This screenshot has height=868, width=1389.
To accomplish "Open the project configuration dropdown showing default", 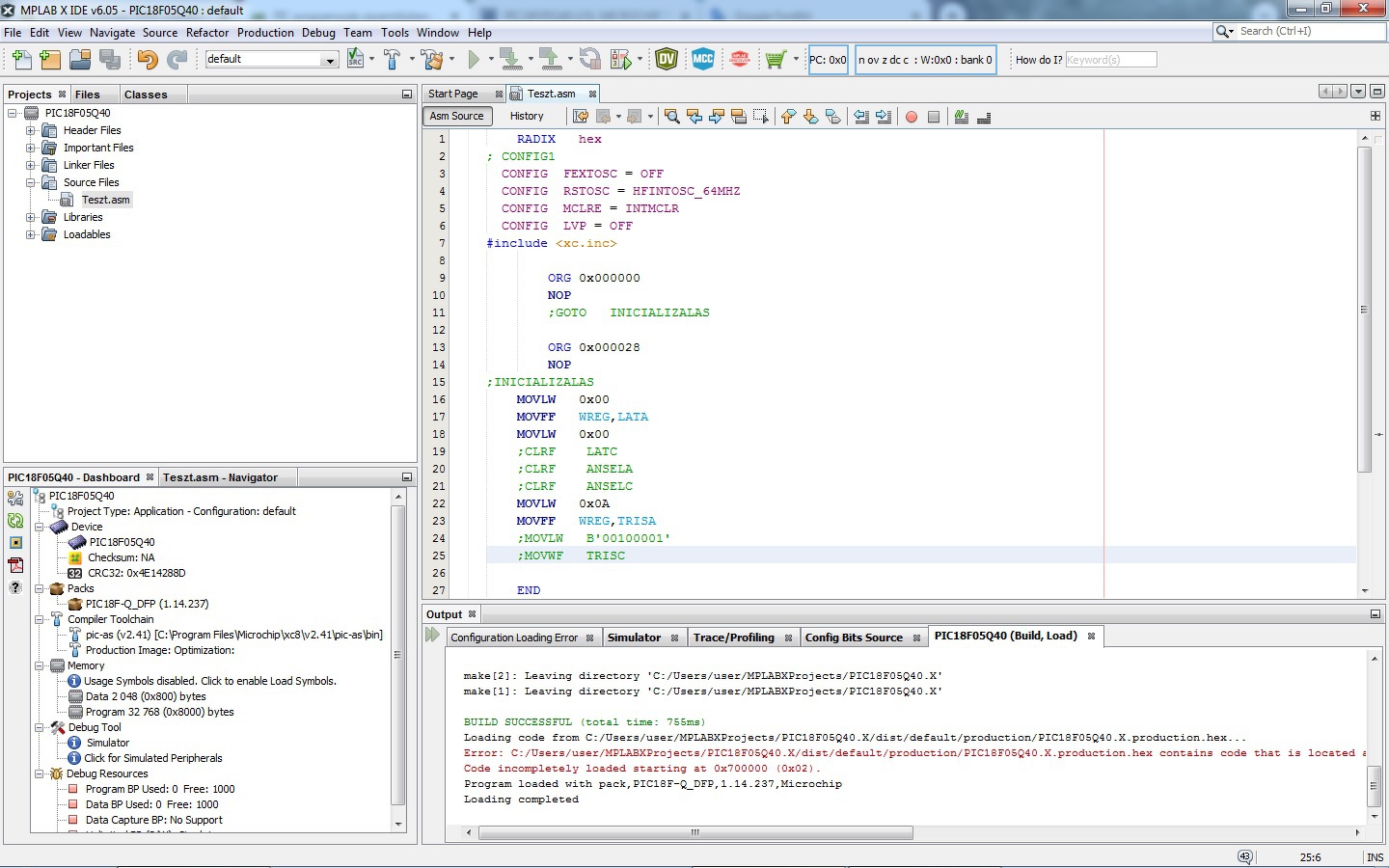I will (x=271, y=60).
